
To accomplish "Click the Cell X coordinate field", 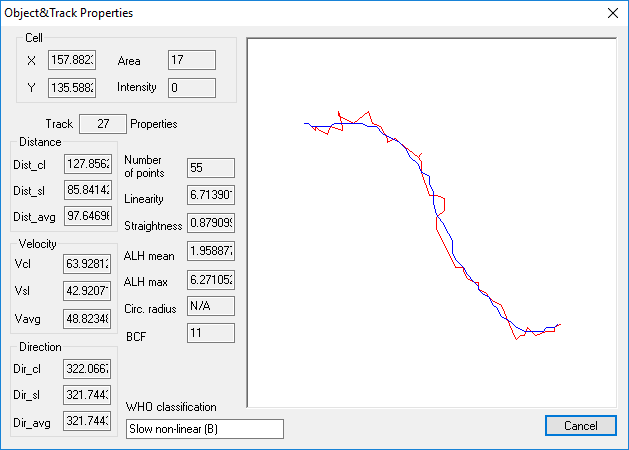I will 71,61.
